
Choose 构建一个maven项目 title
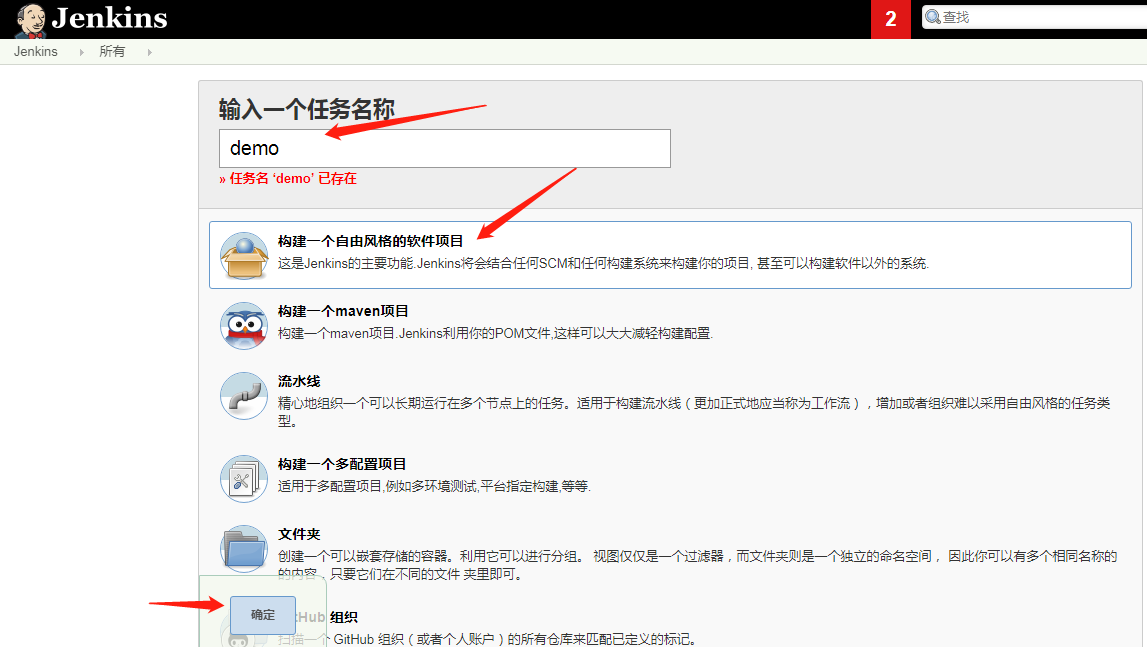343,311
